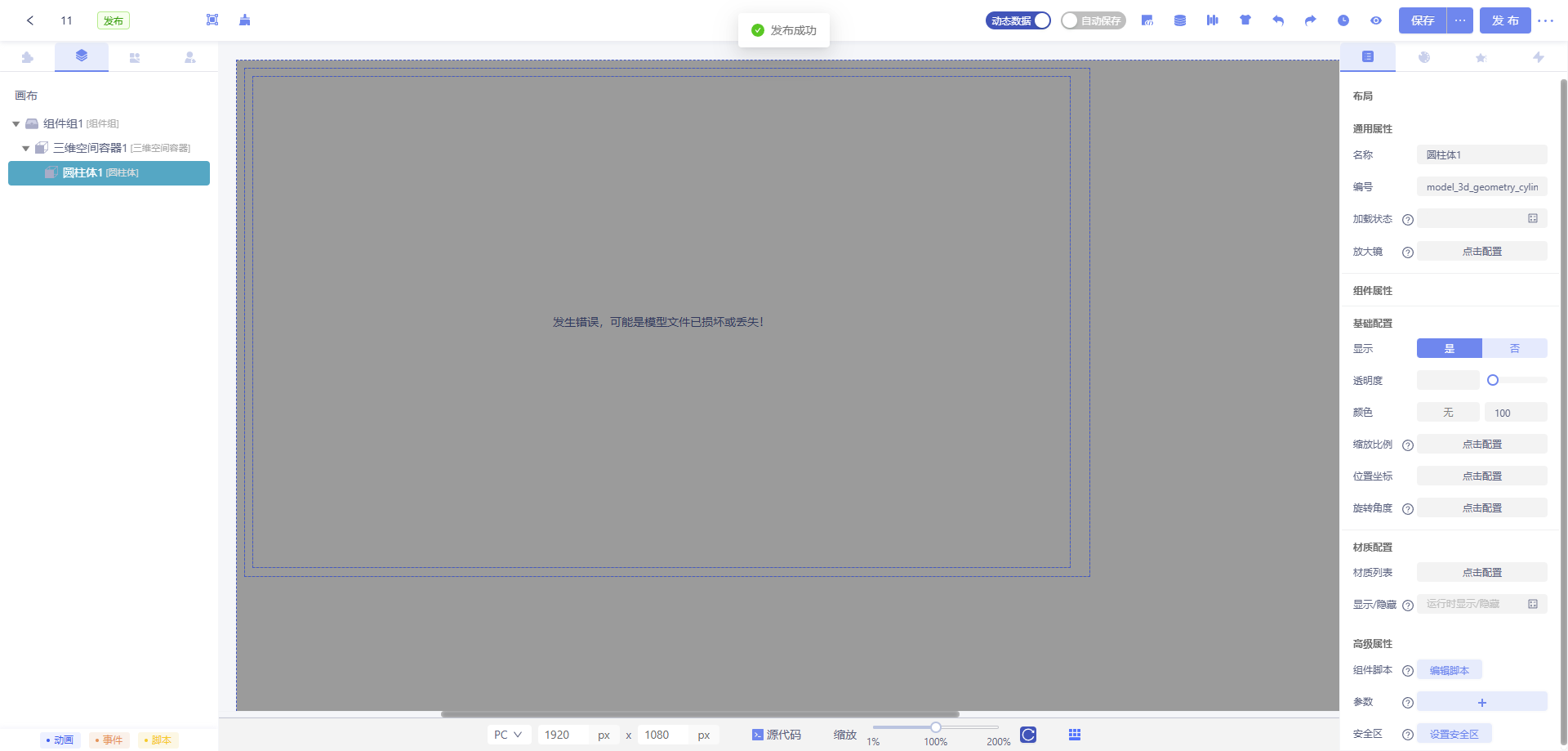Open preview with the eye icon
Screen dimensions: 1568x751
pos(1376,20)
